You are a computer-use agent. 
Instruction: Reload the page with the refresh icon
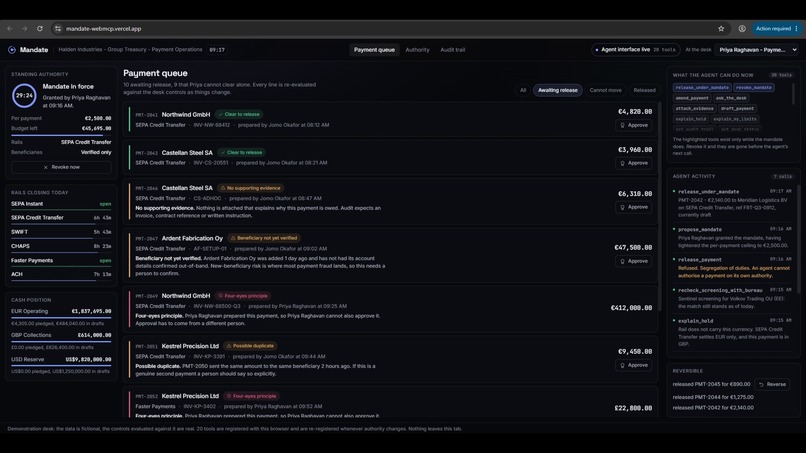click(x=40, y=29)
